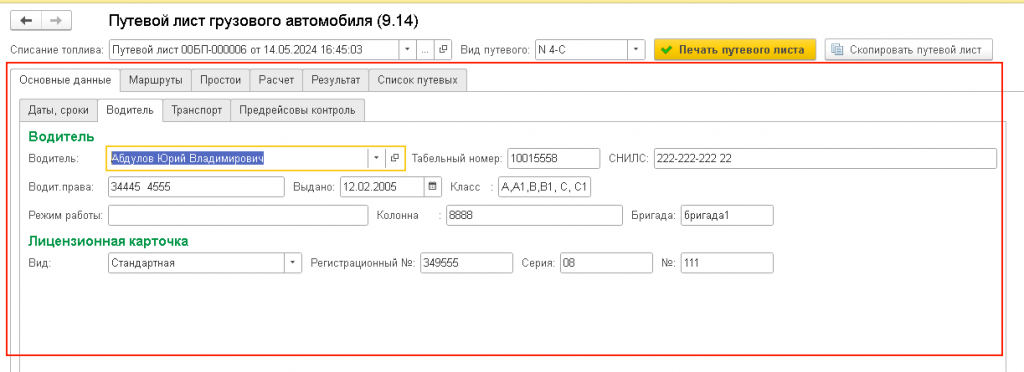The height and width of the screenshot is (372, 1024).
Task: Select the Водитель subtab
Action: 130,110
